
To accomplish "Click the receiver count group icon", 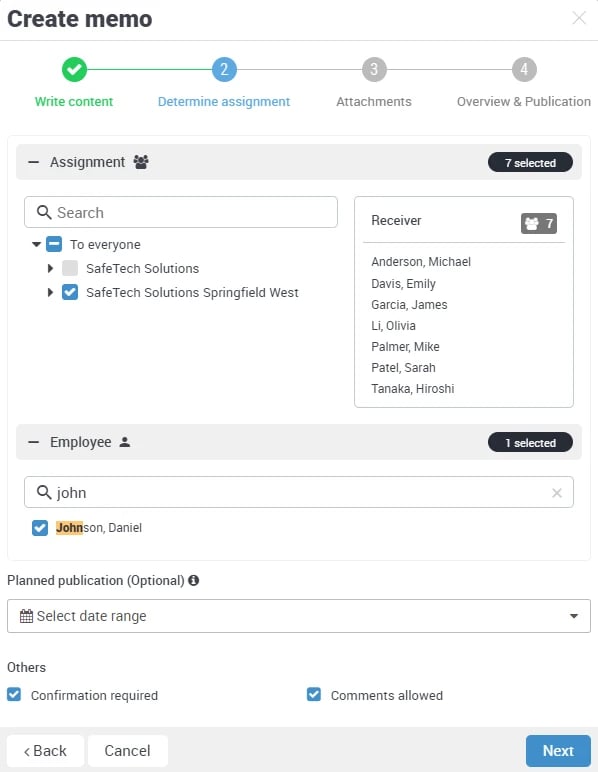I will click(x=532, y=224).
